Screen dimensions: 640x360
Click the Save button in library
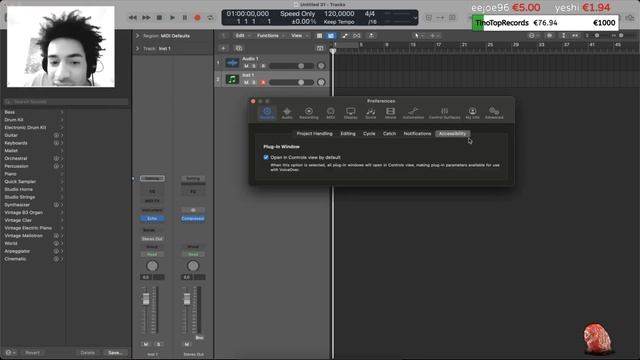click(x=115, y=353)
